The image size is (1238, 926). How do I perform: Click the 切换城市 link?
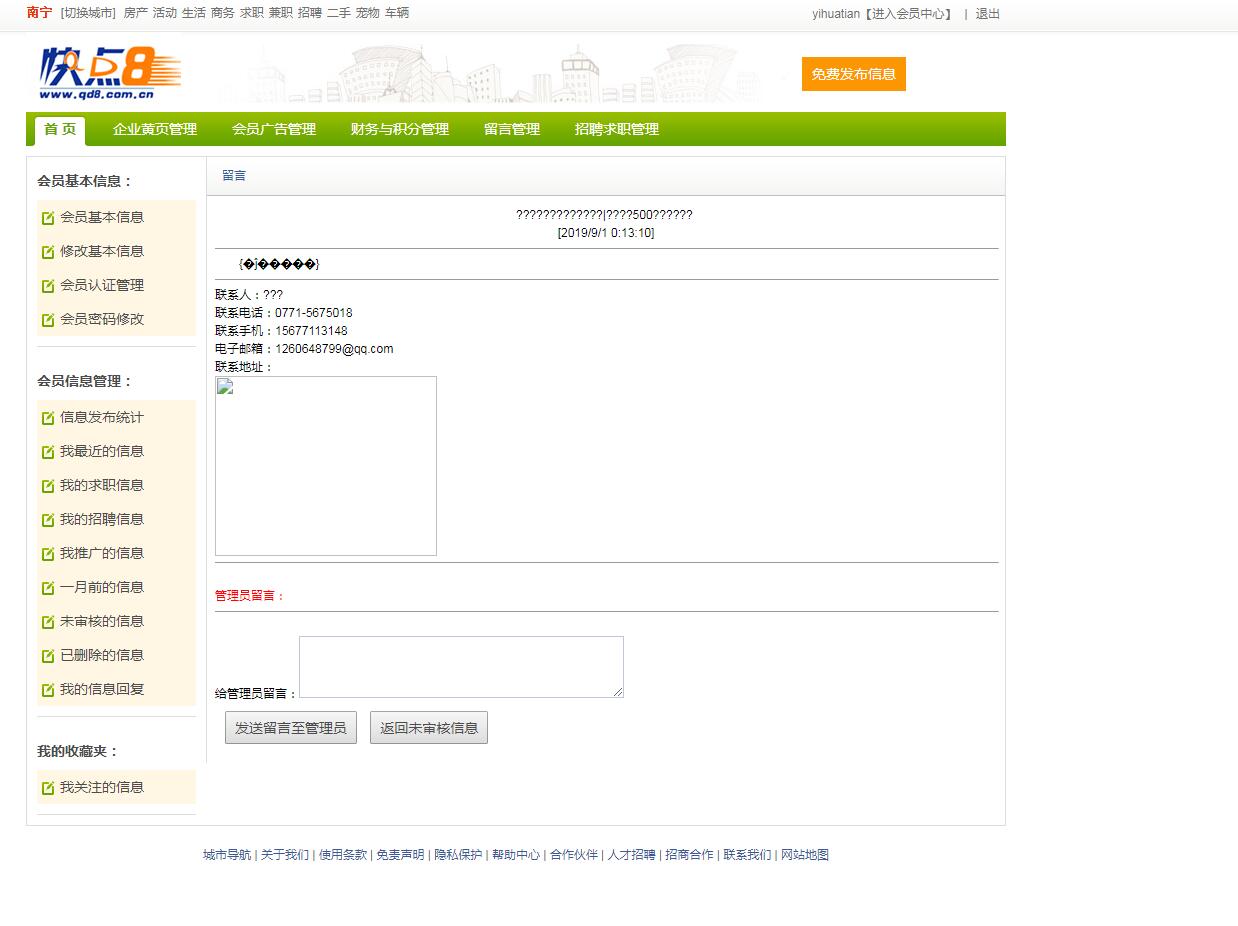pyautogui.click(x=88, y=13)
